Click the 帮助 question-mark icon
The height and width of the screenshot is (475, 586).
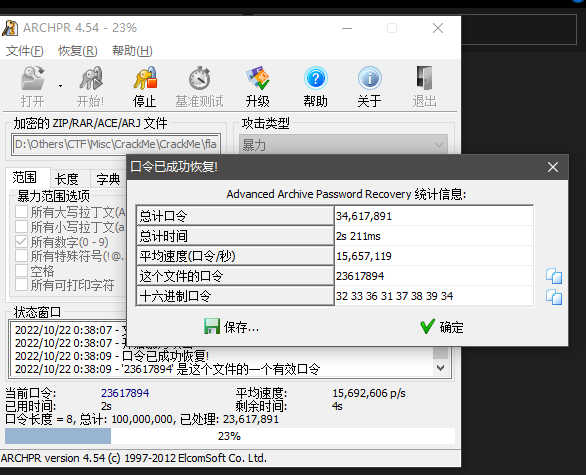coord(315,78)
